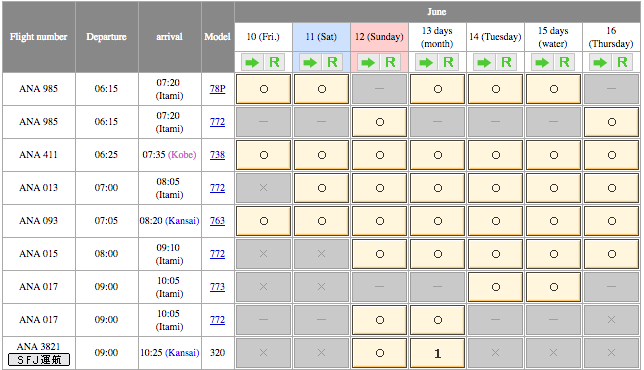The height and width of the screenshot is (370, 644).
Task: Click the Model column header
Action: coord(217,37)
